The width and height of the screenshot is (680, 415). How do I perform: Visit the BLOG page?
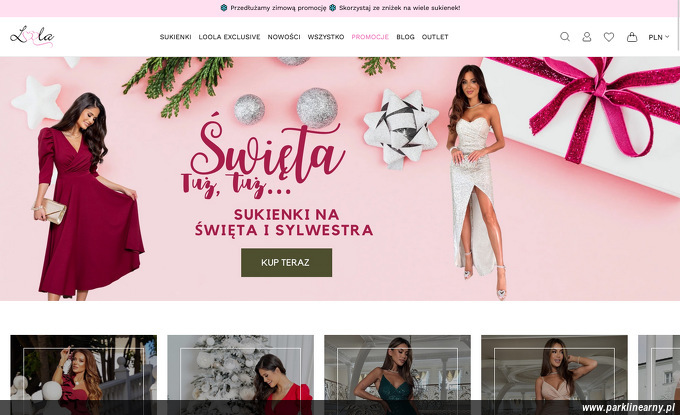pos(405,37)
